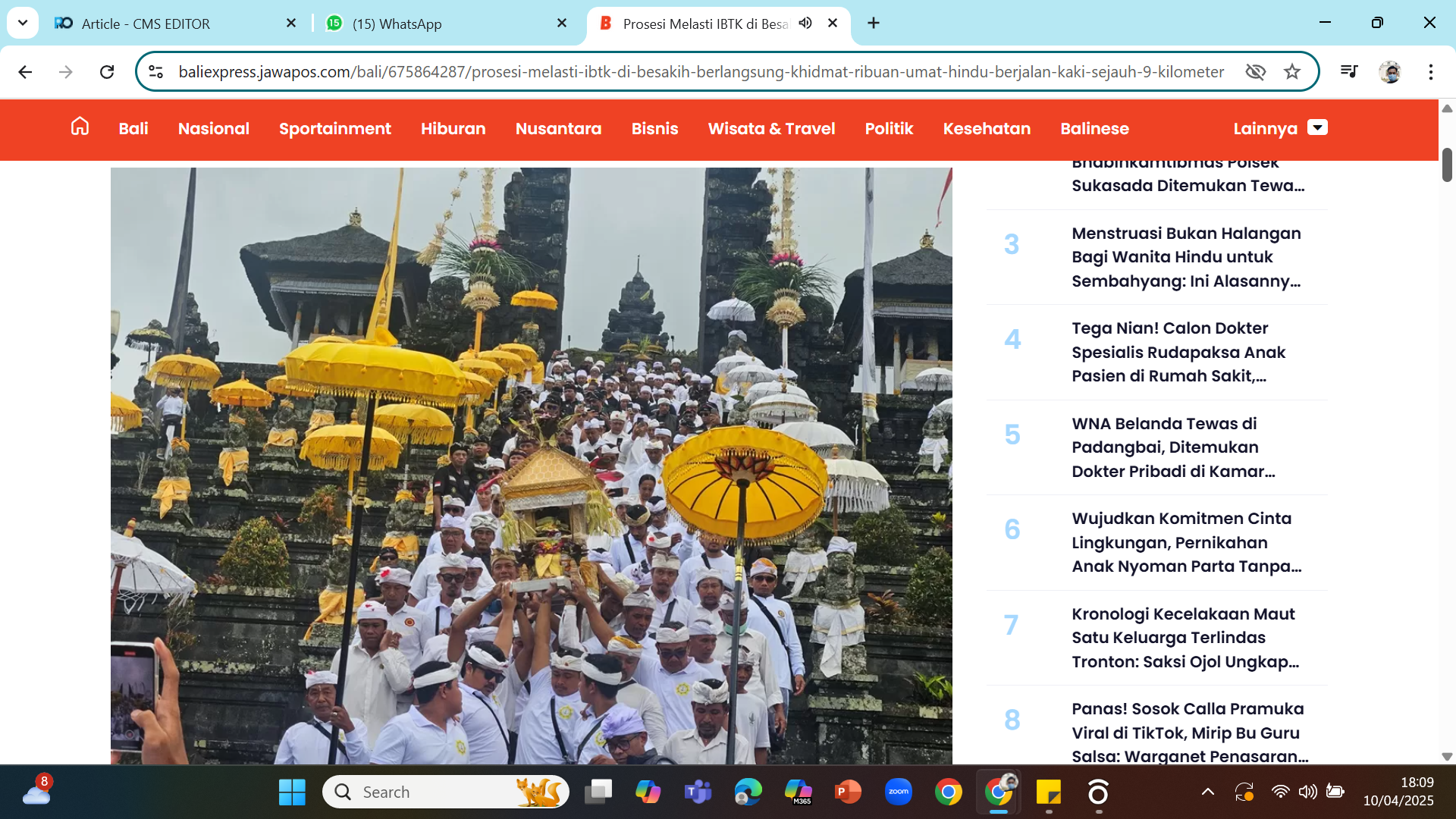Open Microsoft Teams from taskbar
This screenshot has height=819, width=1456.
(x=698, y=792)
